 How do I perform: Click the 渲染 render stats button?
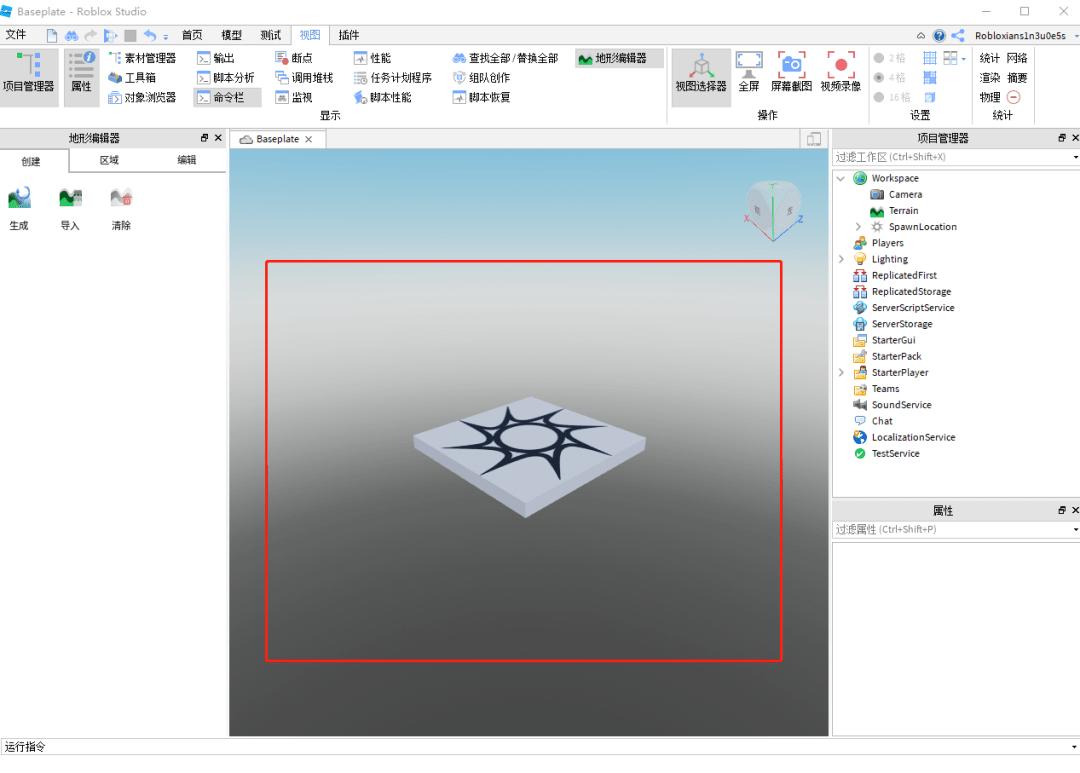(x=989, y=78)
